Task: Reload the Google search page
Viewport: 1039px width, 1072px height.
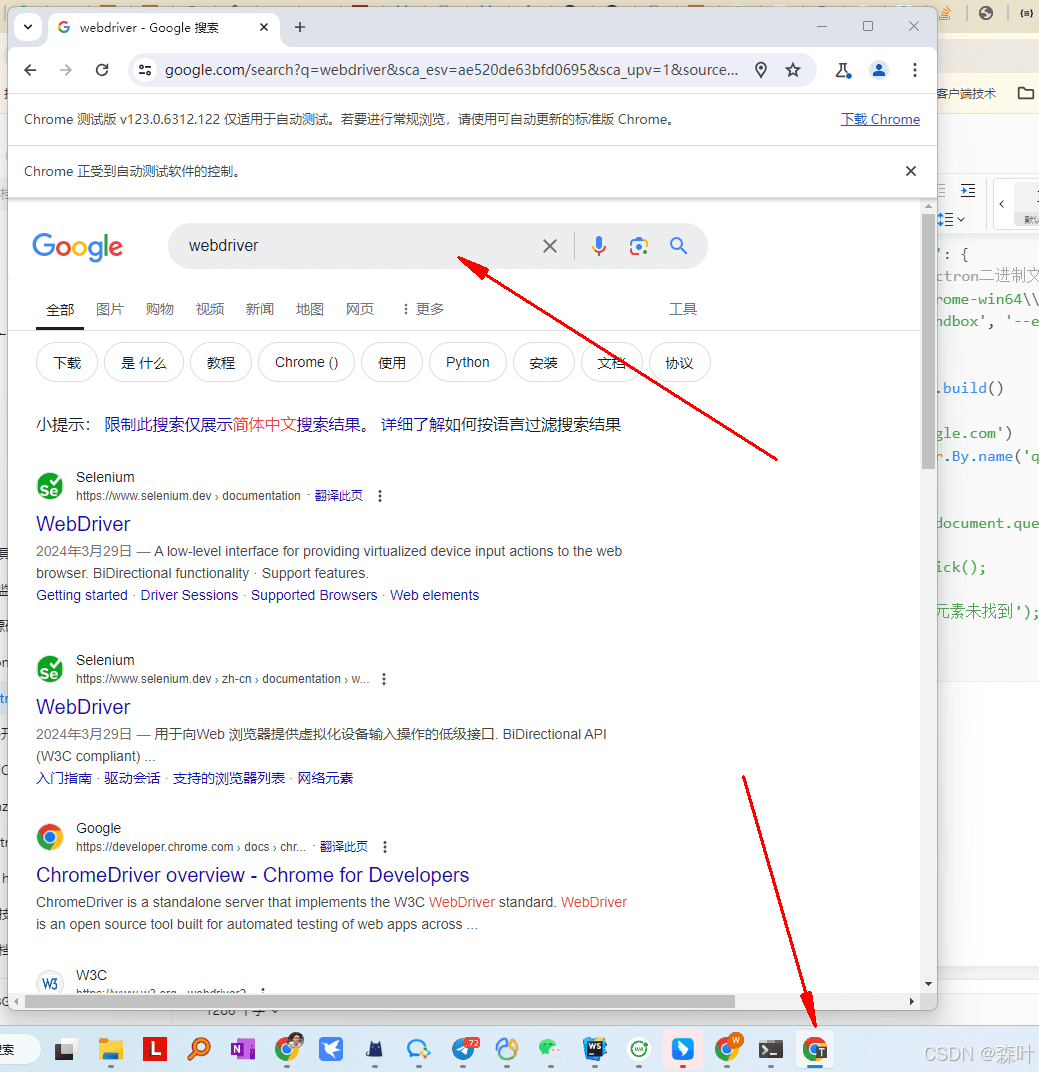Action: [102, 70]
